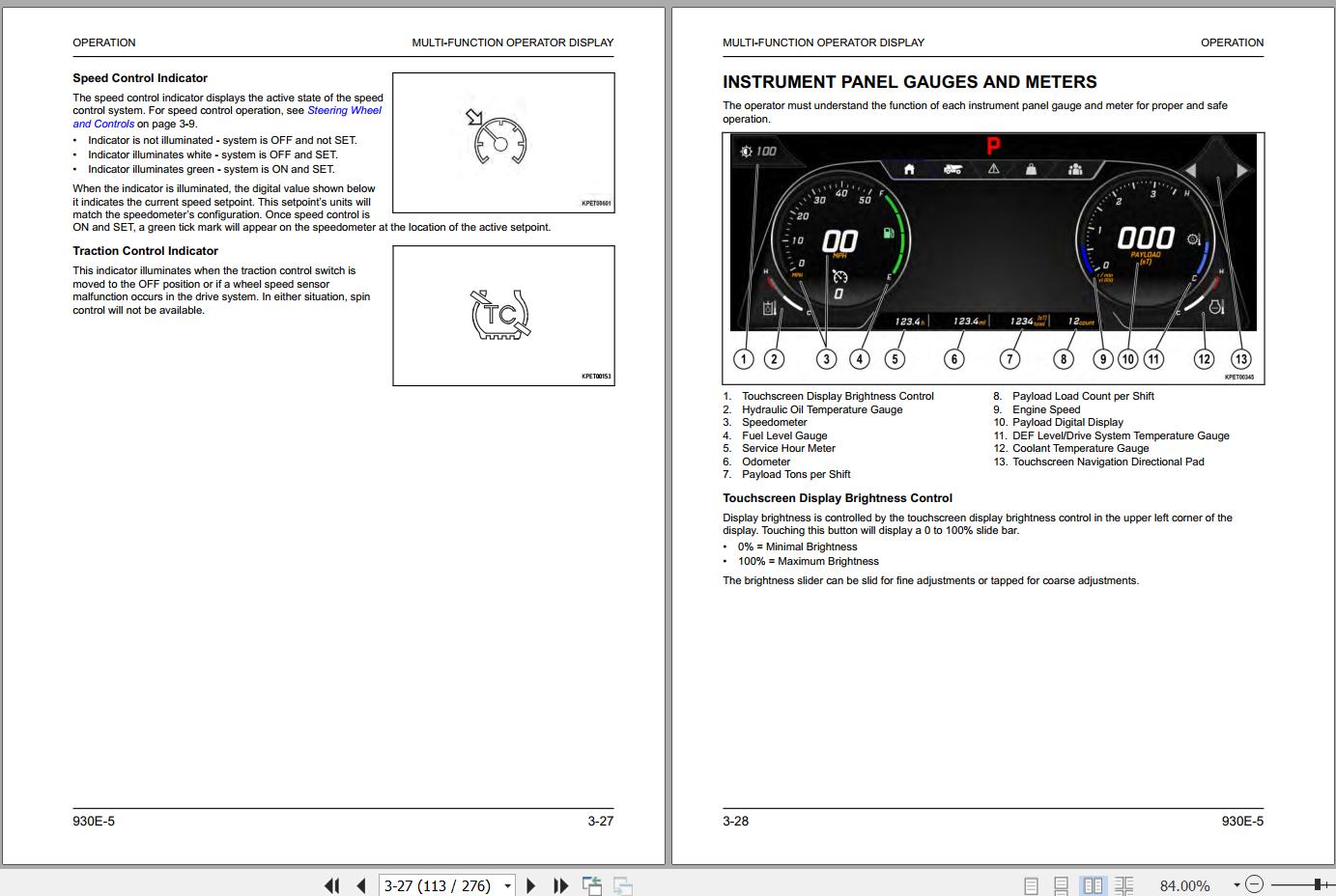
Task: Select two-page facing layout
Action: click(x=1093, y=885)
